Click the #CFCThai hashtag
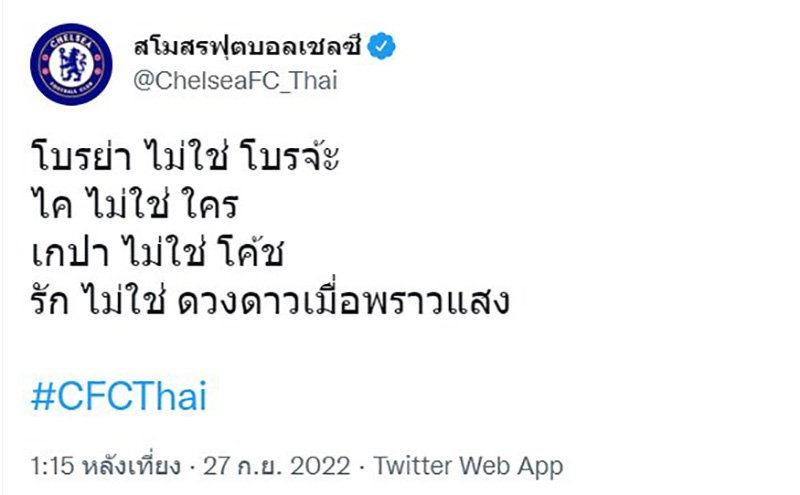This screenshot has width=800, height=495. (119, 396)
